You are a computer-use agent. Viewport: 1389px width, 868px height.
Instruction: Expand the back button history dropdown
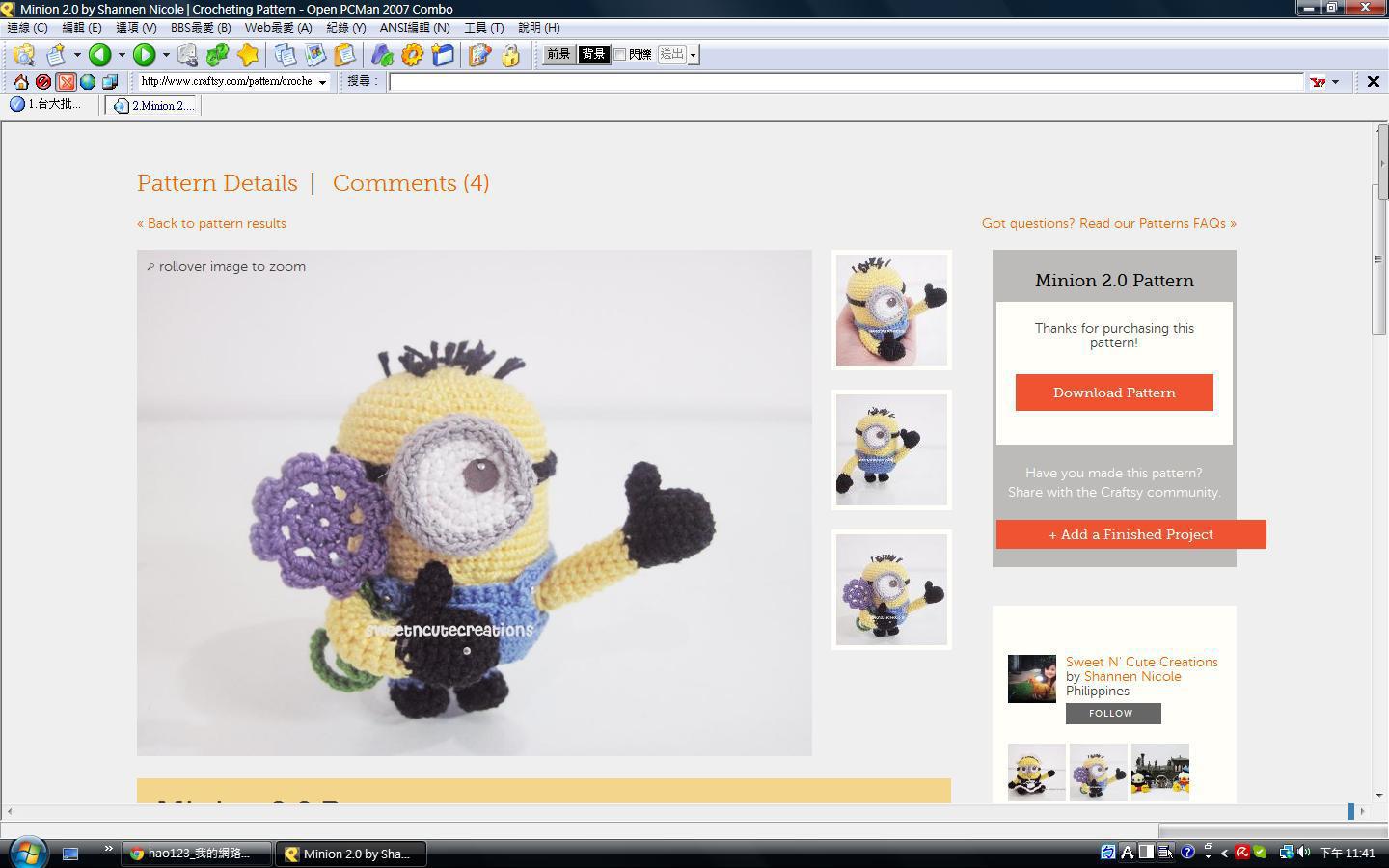click(121, 55)
